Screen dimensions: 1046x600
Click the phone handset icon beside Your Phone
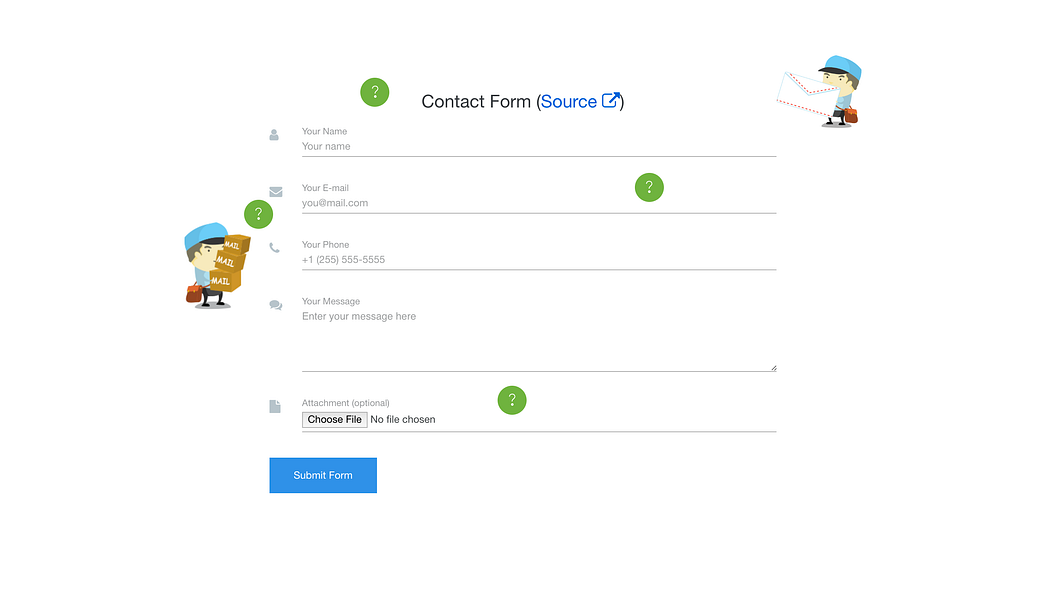coord(274,248)
